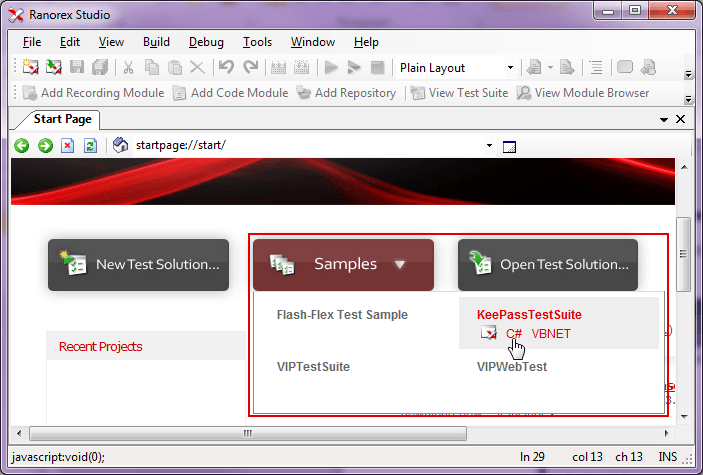Image resolution: width=703 pixels, height=475 pixels.
Task: Click the scroll left arrow
Action: [x=18, y=433]
